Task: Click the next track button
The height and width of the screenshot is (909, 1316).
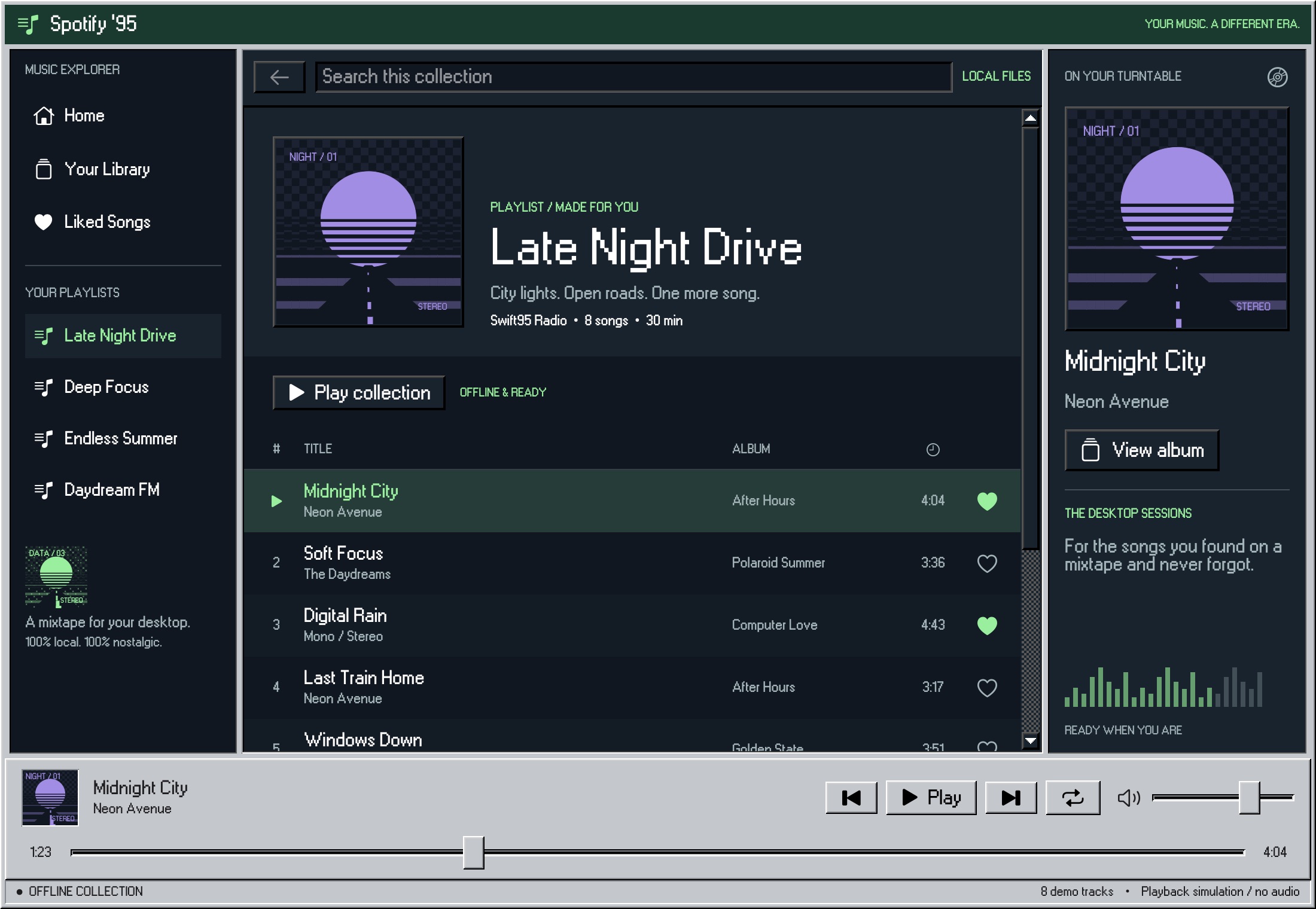Action: click(x=1011, y=798)
